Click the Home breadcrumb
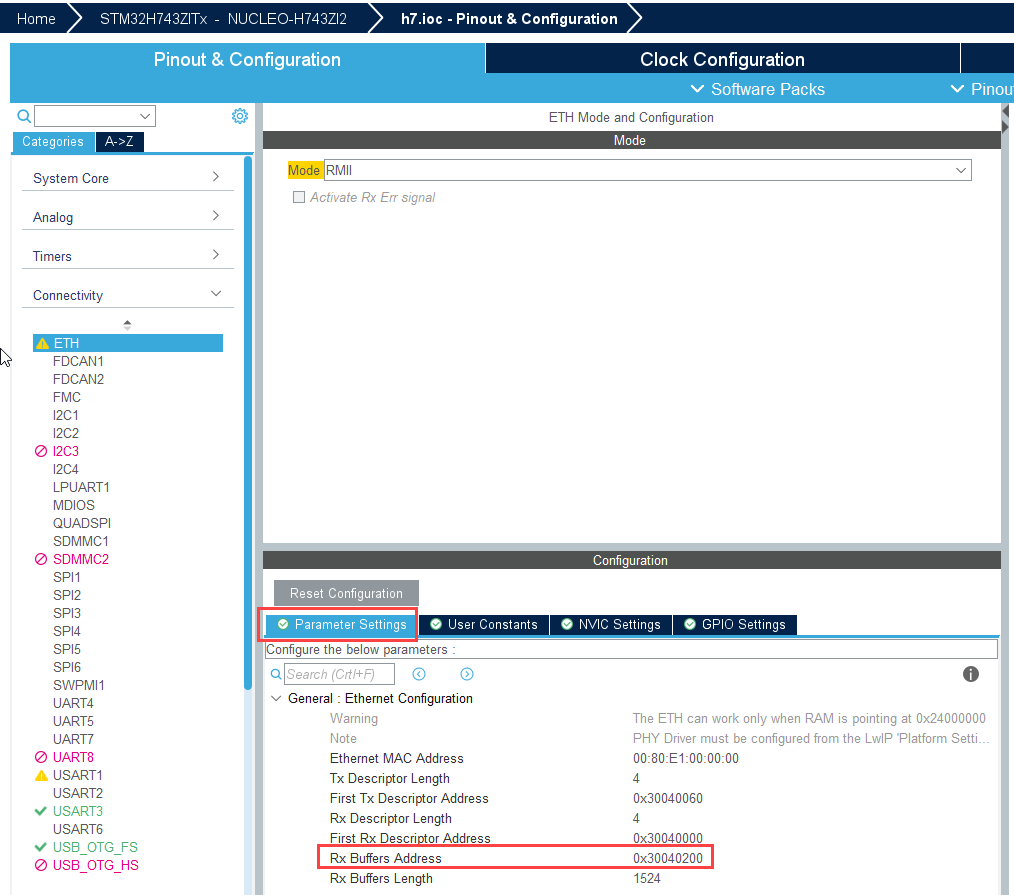Image resolution: width=1014 pixels, height=895 pixels. coord(36,18)
